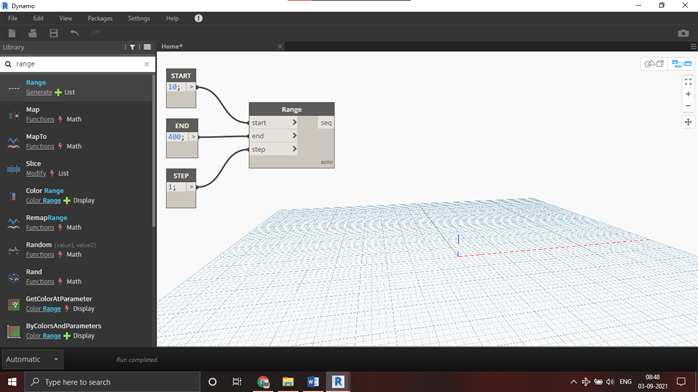Open the Settings menu
The width and height of the screenshot is (698, 392).
(x=139, y=18)
